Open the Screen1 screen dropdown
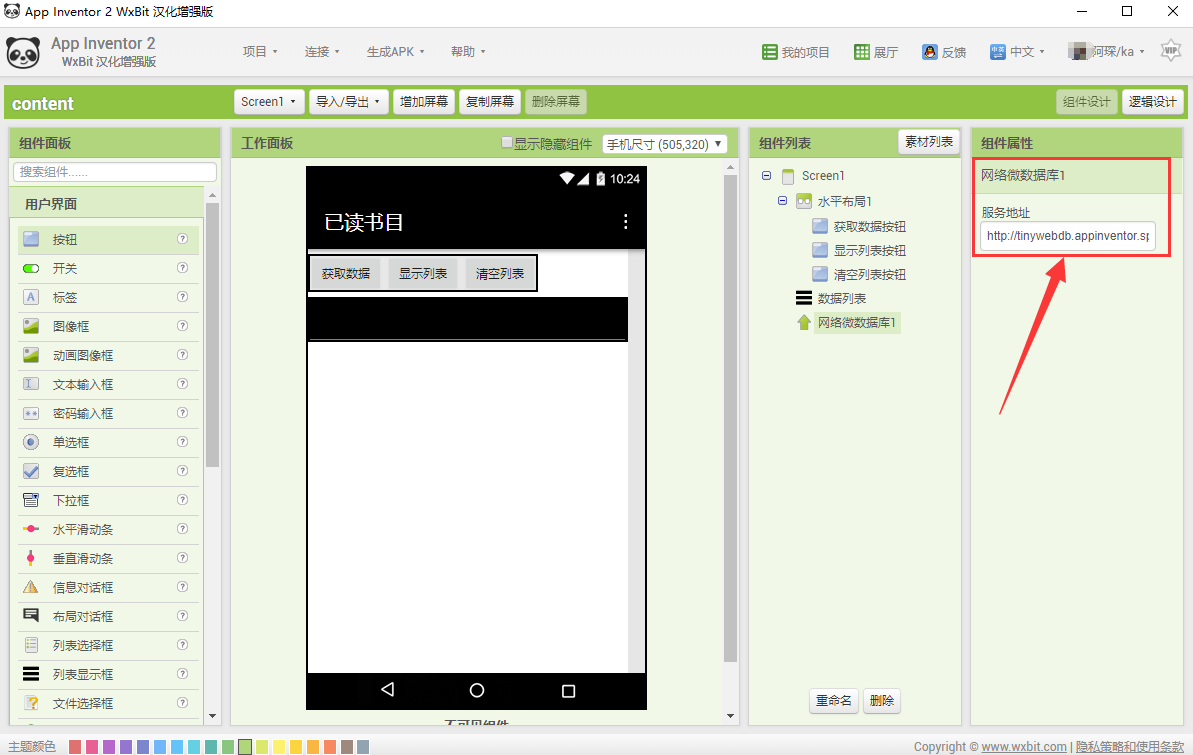 point(269,101)
